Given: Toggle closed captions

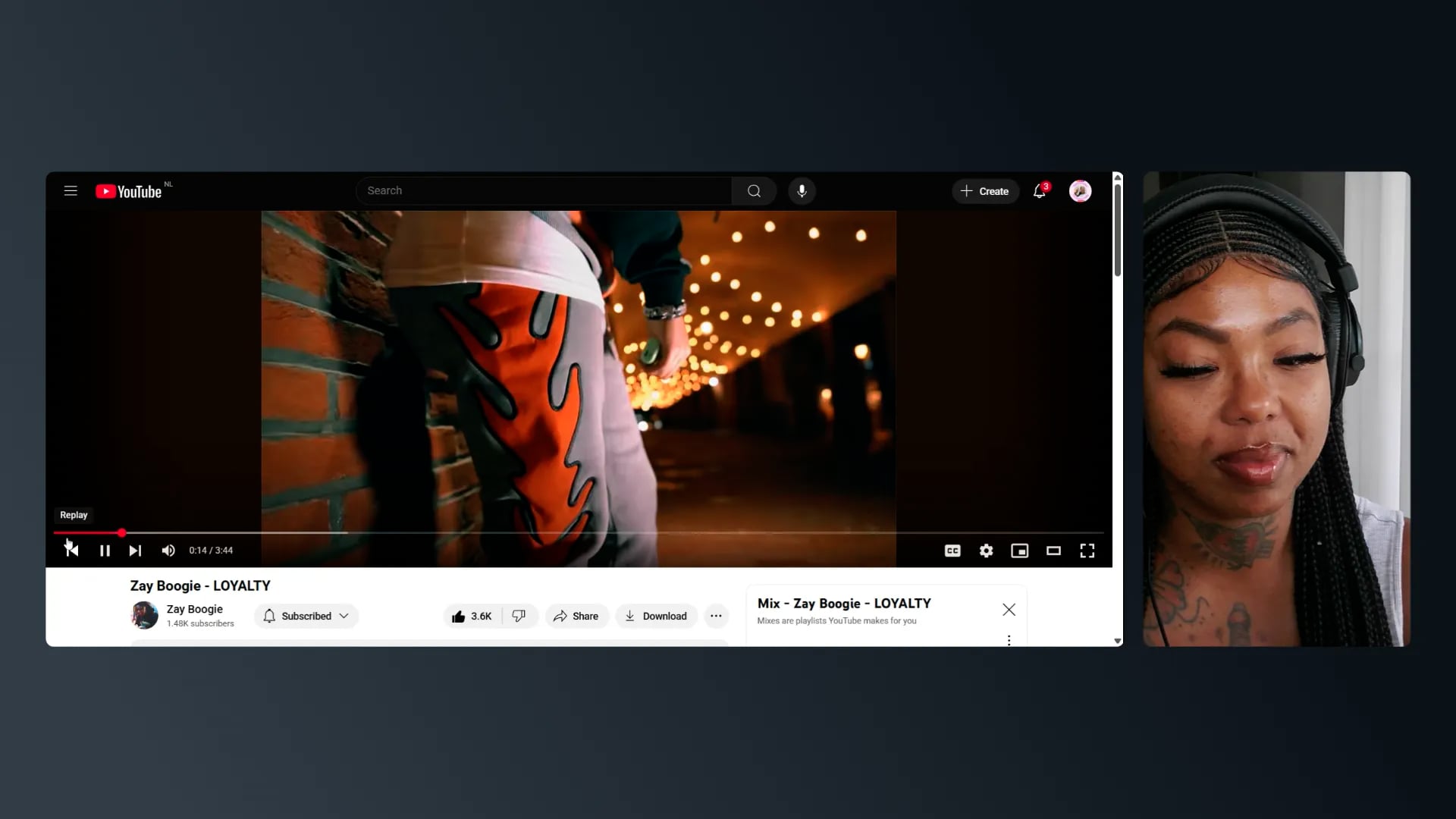Looking at the screenshot, I should [952, 551].
